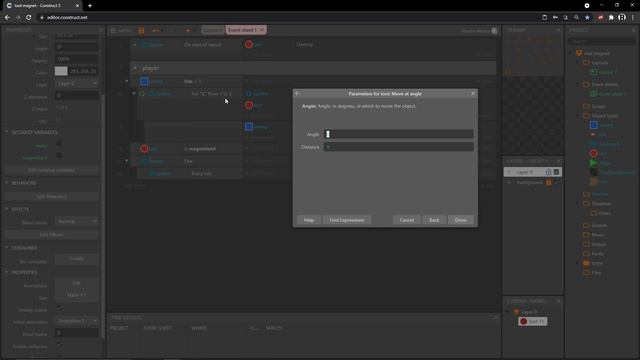Toggle the Enable collisions checkbox
640x360 pixels.
coord(59,344)
